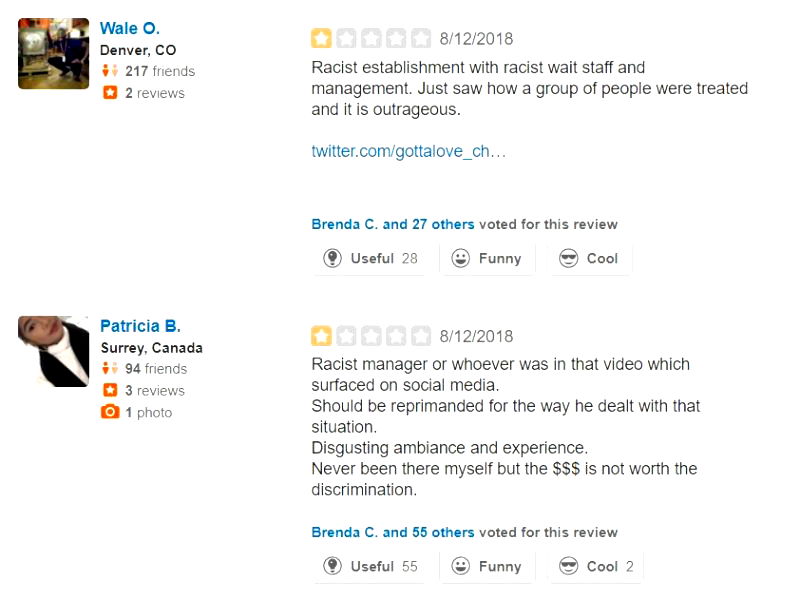800x600 pixels.
Task: Click Wale O.'s reviews star icon
Action: click(110, 93)
